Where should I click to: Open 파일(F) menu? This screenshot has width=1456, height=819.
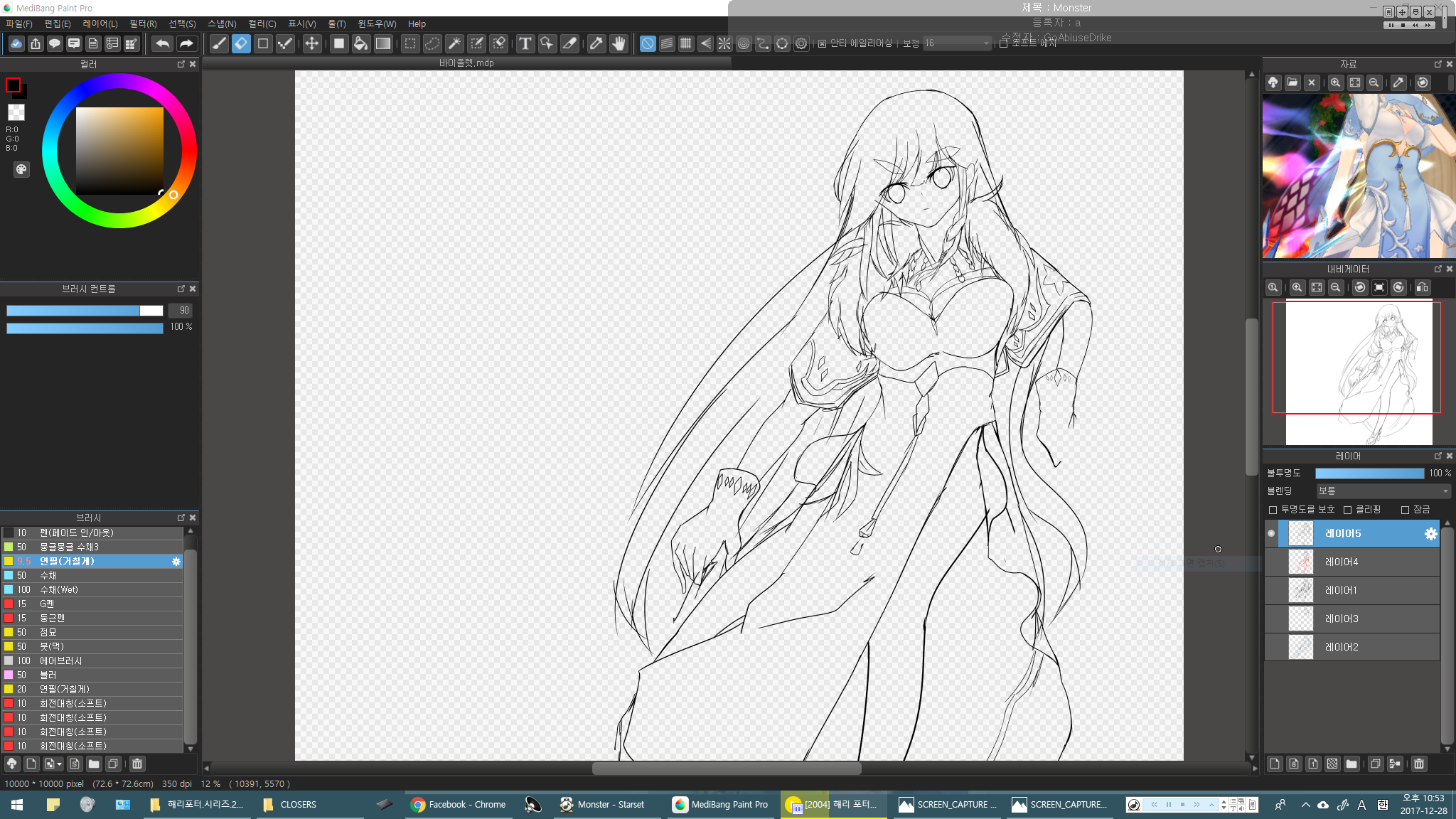point(19,24)
